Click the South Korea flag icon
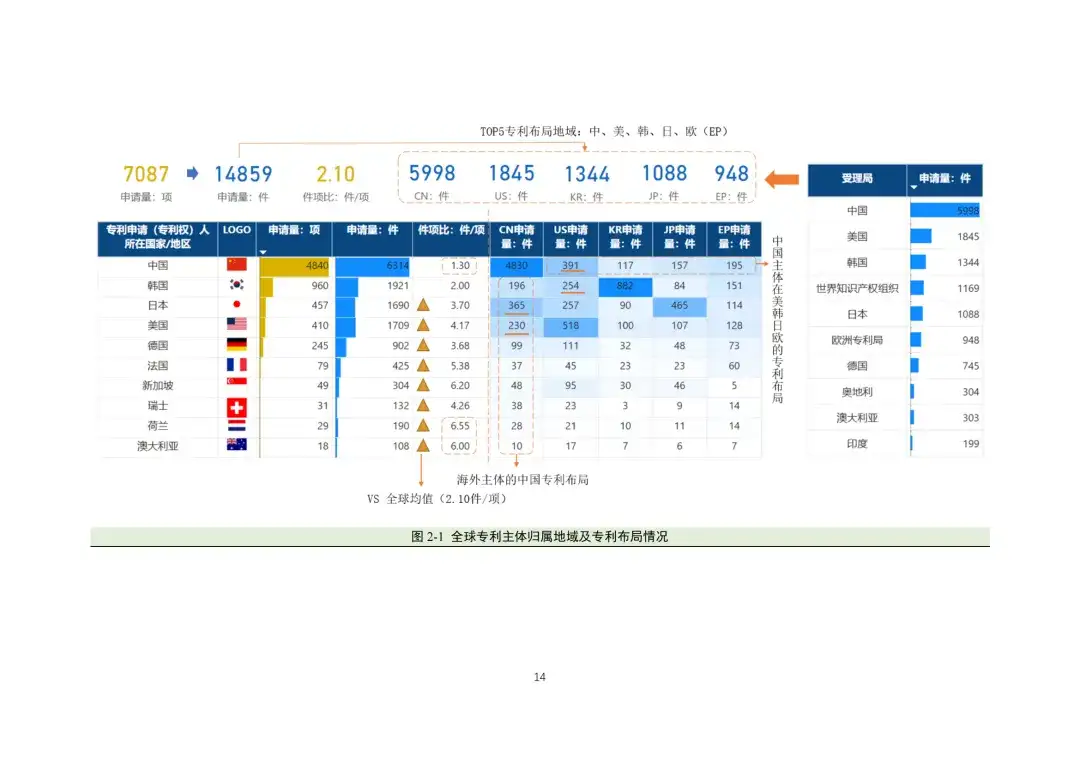The height and width of the screenshot is (764, 1080). [236, 285]
